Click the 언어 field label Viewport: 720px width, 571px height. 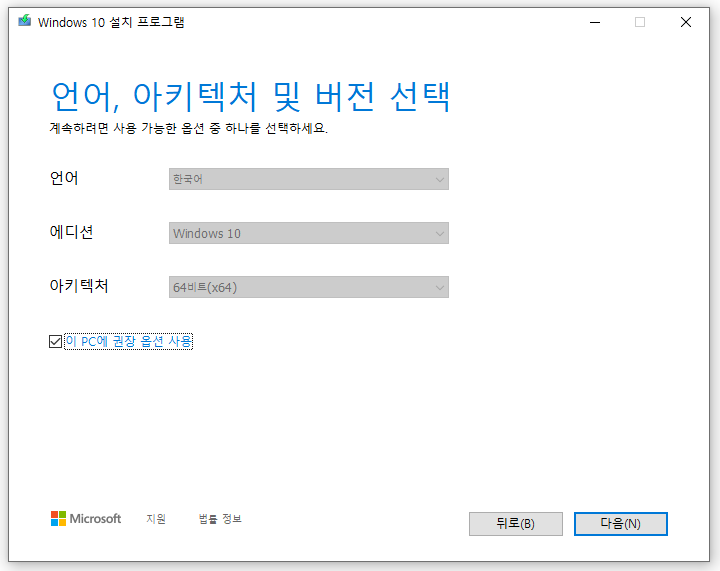pos(64,178)
